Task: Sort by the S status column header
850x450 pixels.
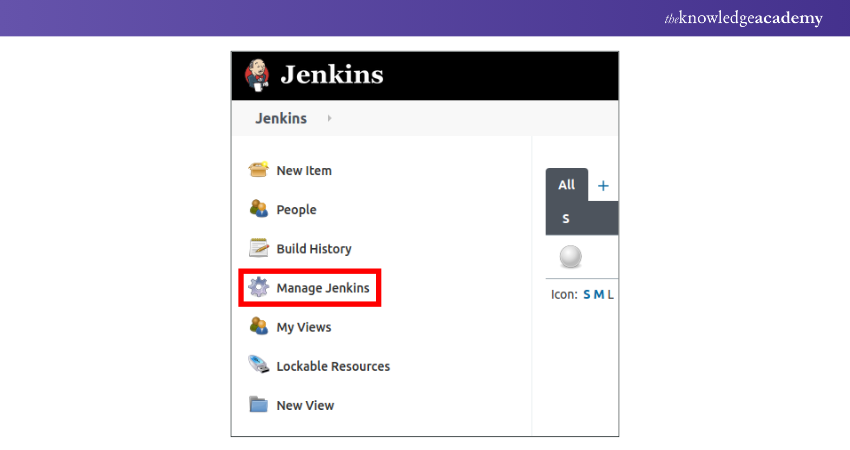Action: point(566,218)
